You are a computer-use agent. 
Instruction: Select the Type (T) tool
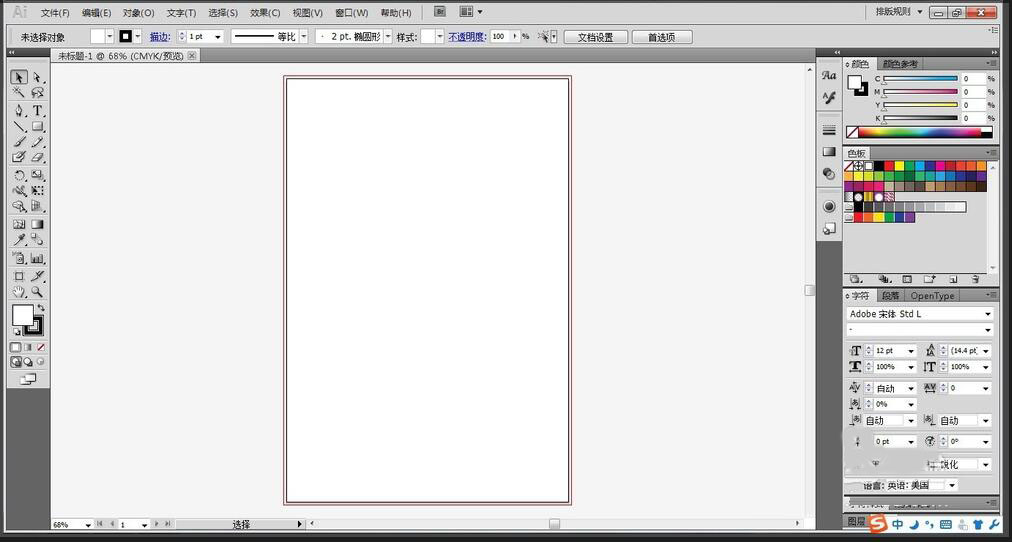(x=37, y=110)
